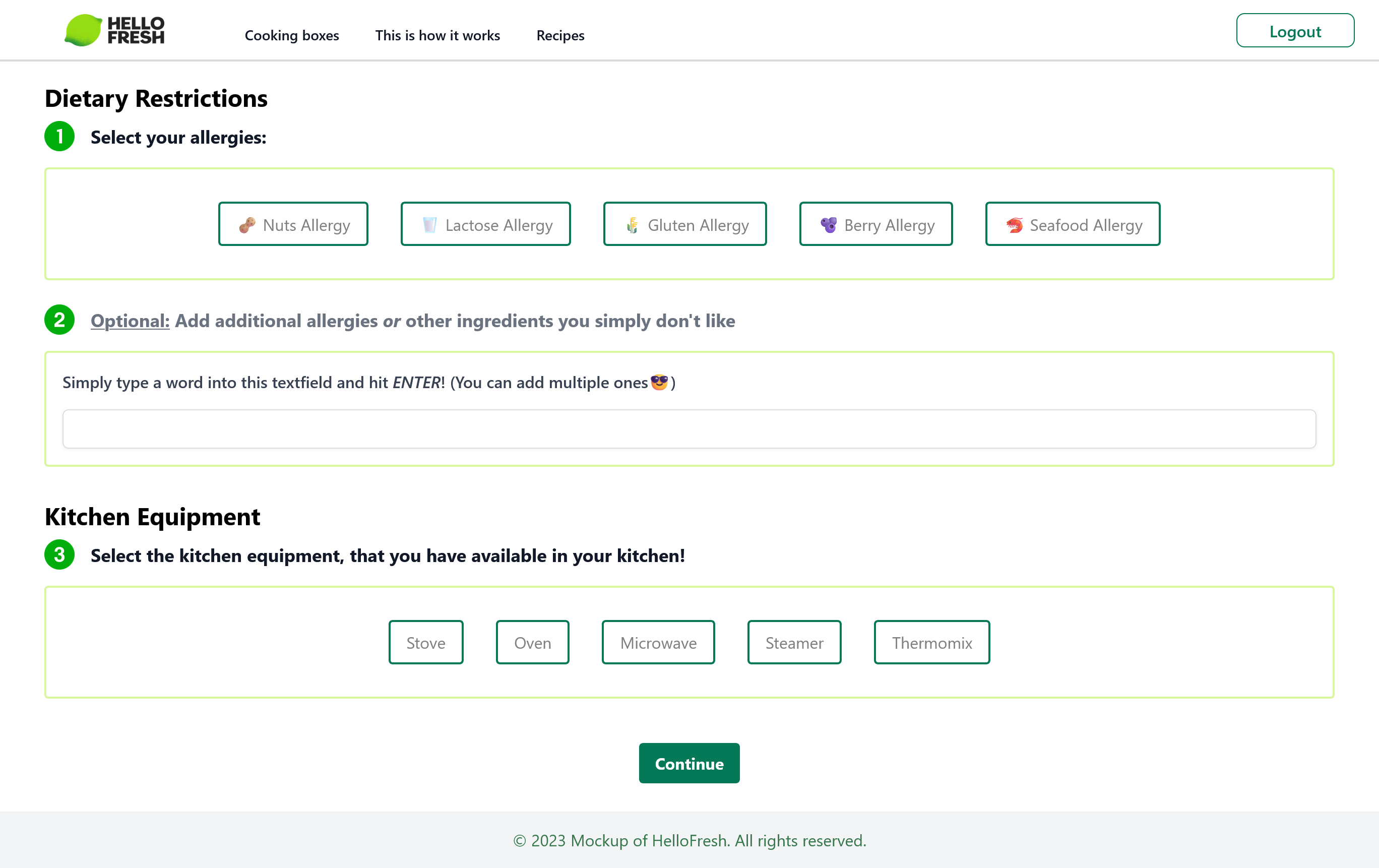Select Microwave as available equipment
This screenshot has height=868, width=1379.
point(658,642)
